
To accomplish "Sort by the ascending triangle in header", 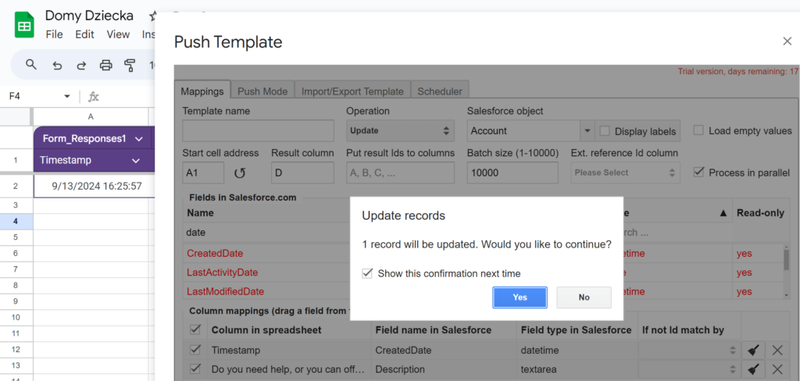I will [722, 214].
